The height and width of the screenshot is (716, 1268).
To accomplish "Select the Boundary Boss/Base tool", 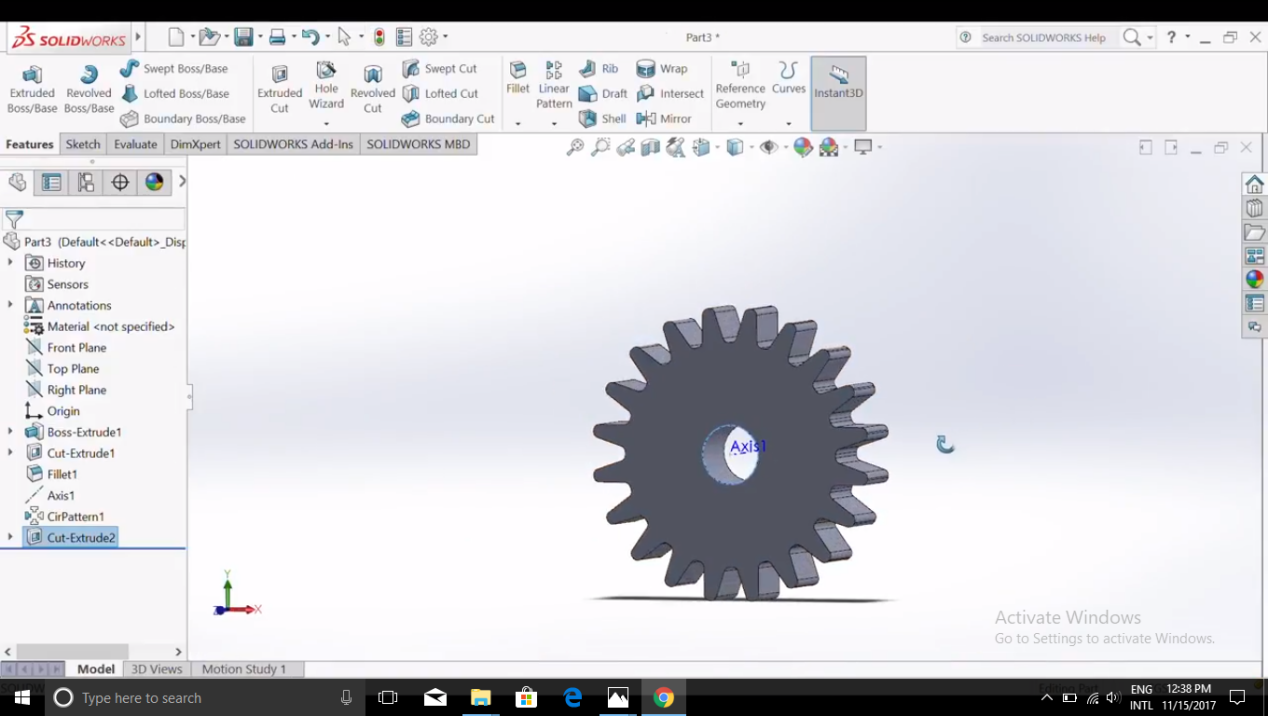I will coord(182,118).
